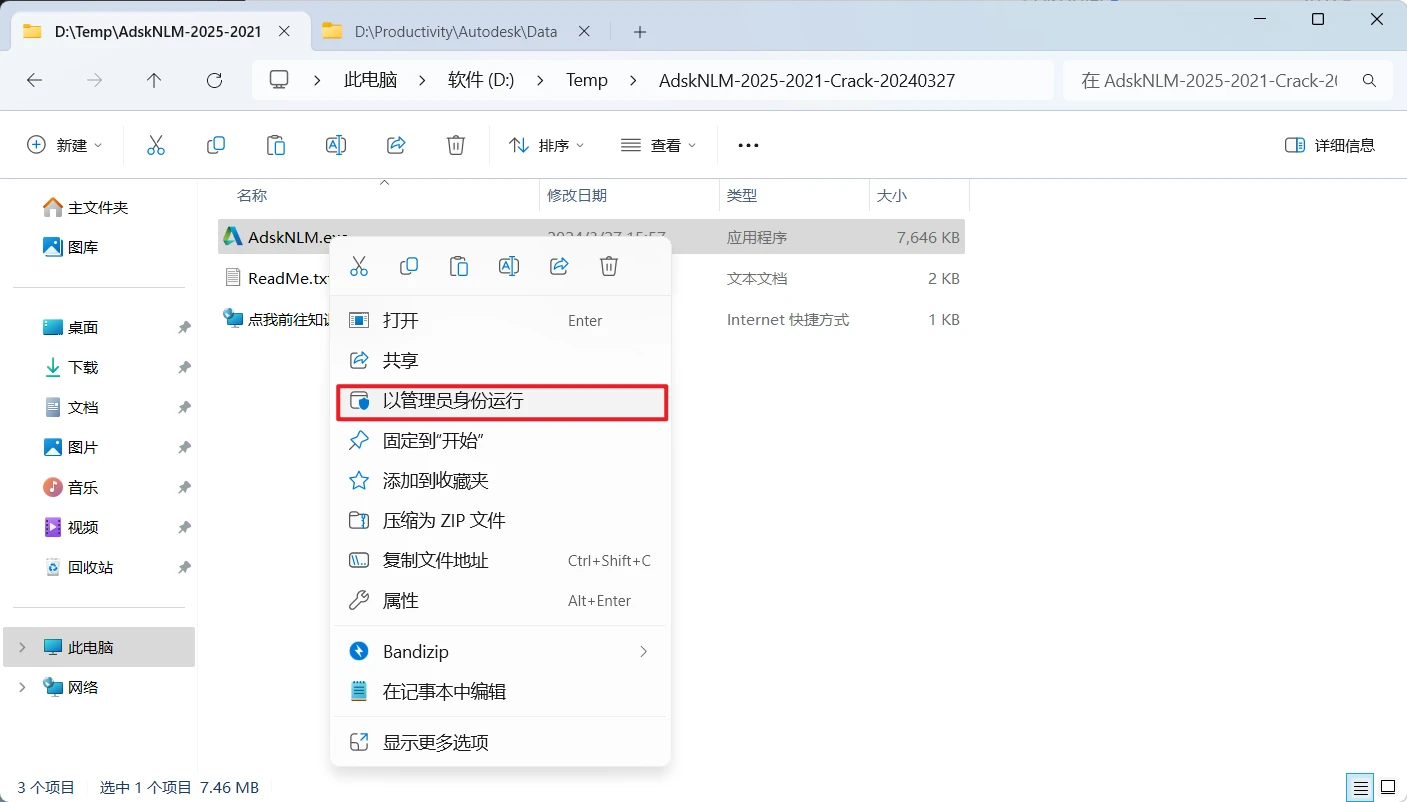Click the Share icon in the toolbar
This screenshot has width=1407, height=802.
tap(396, 145)
